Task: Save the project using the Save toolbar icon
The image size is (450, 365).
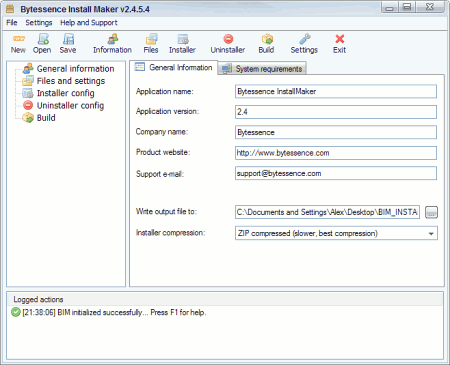Action: coord(68,44)
